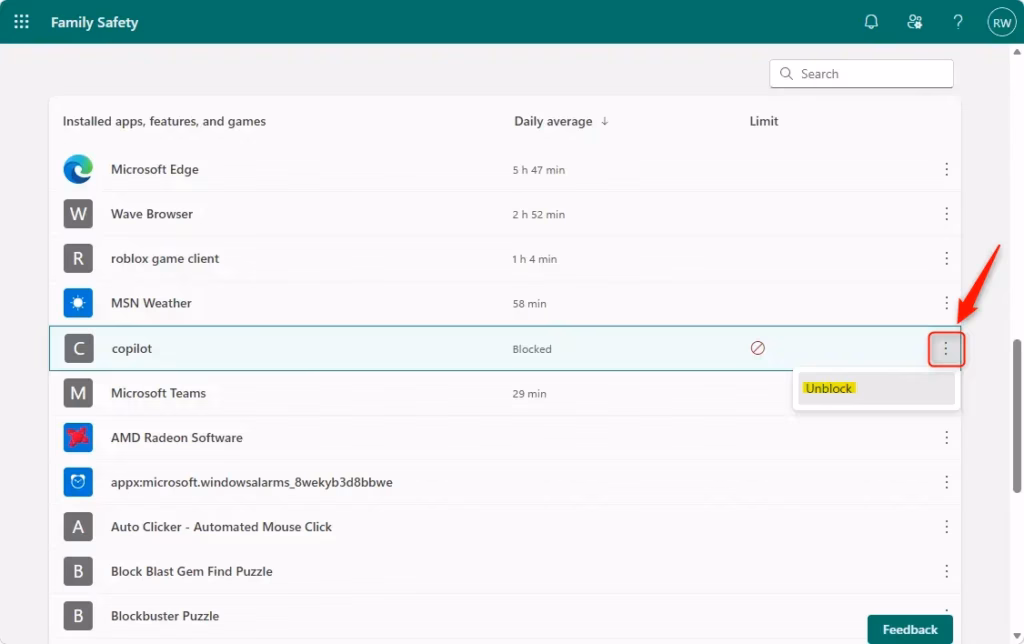Viewport: 1024px width, 644px height.
Task: Click the MSN Weather sun icon
Action: pyautogui.click(x=78, y=303)
